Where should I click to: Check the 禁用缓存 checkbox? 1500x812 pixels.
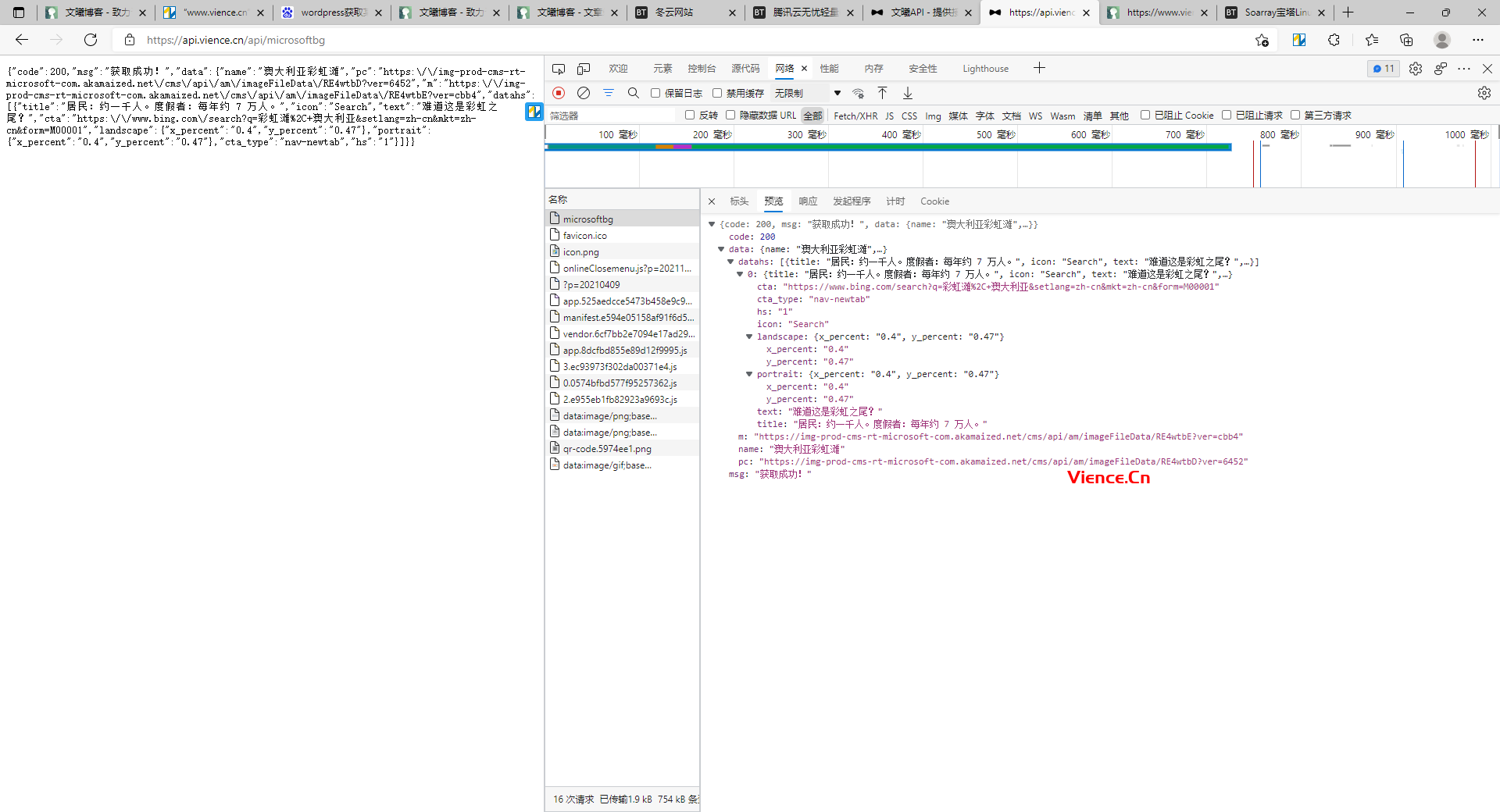click(x=717, y=93)
